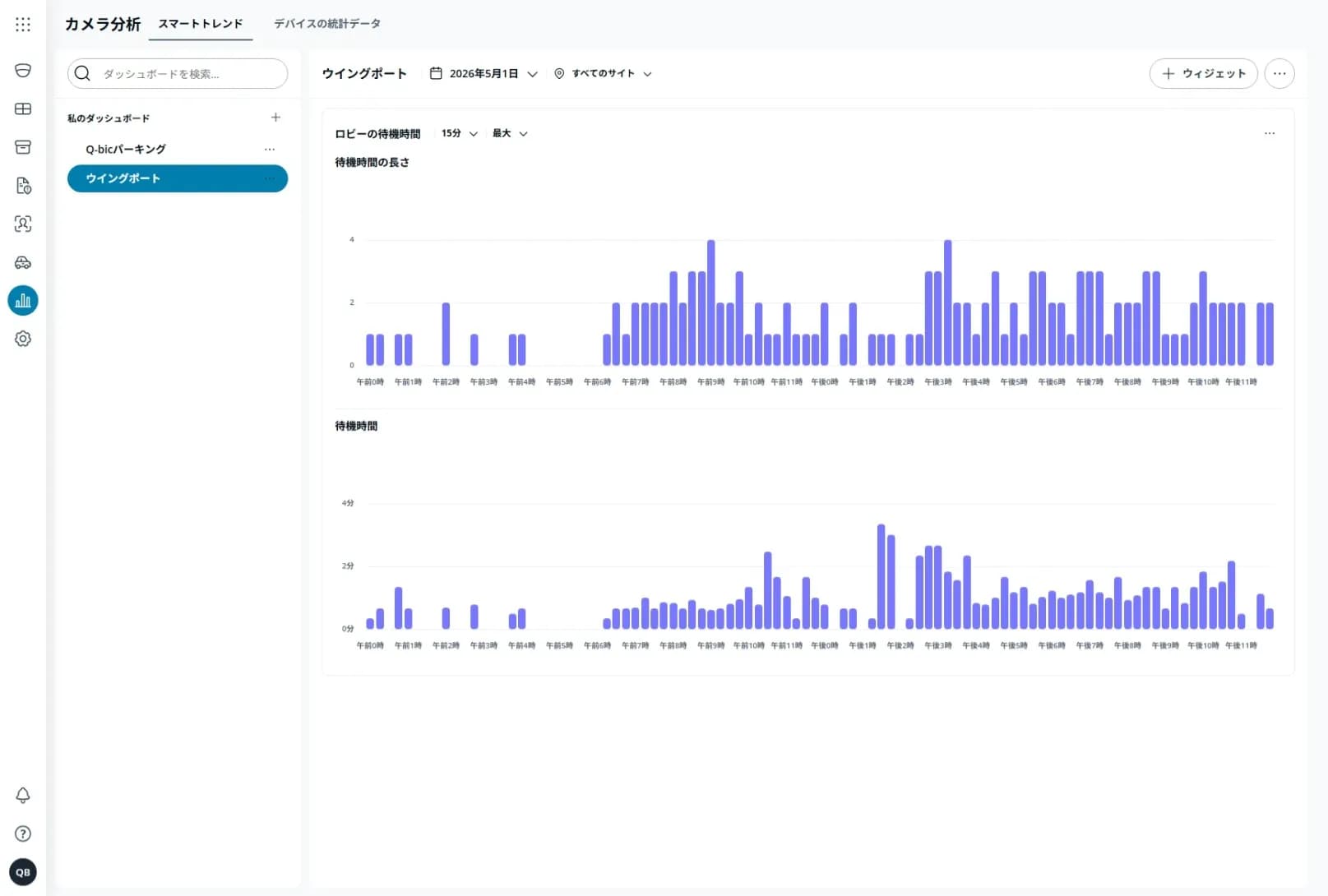The height and width of the screenshot is (896, 1328).
Task: Focus the ダッシュボードを検索 search field
Action: coord(178,73)
